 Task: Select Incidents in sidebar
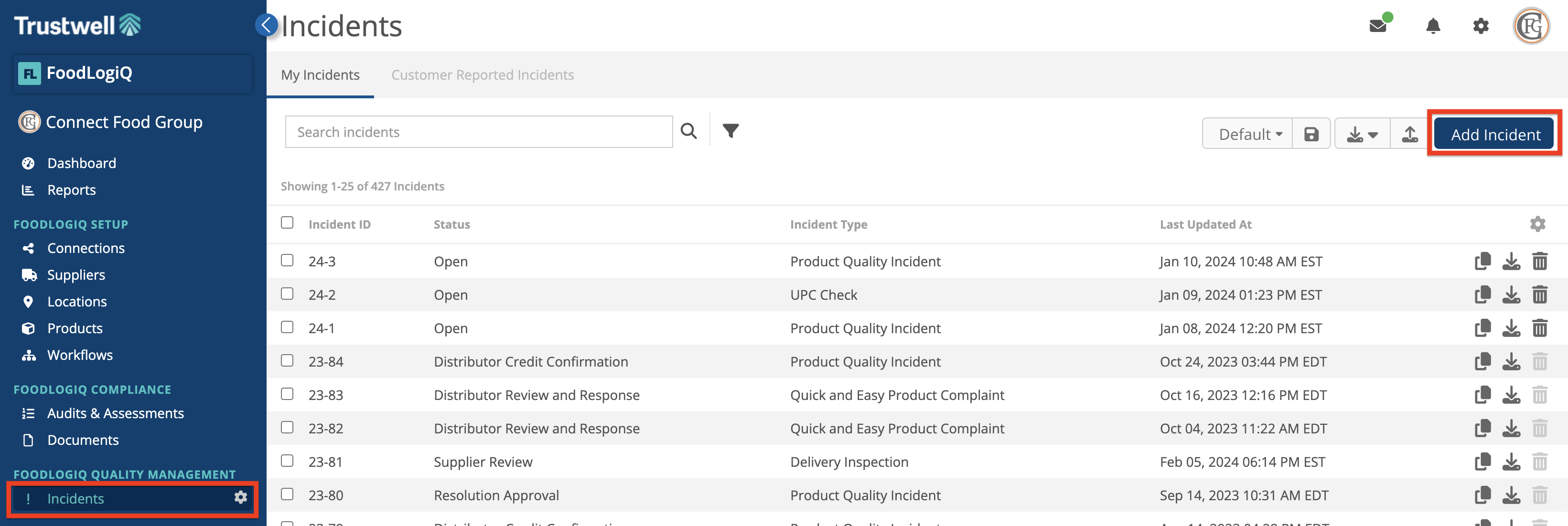(75, 499)
